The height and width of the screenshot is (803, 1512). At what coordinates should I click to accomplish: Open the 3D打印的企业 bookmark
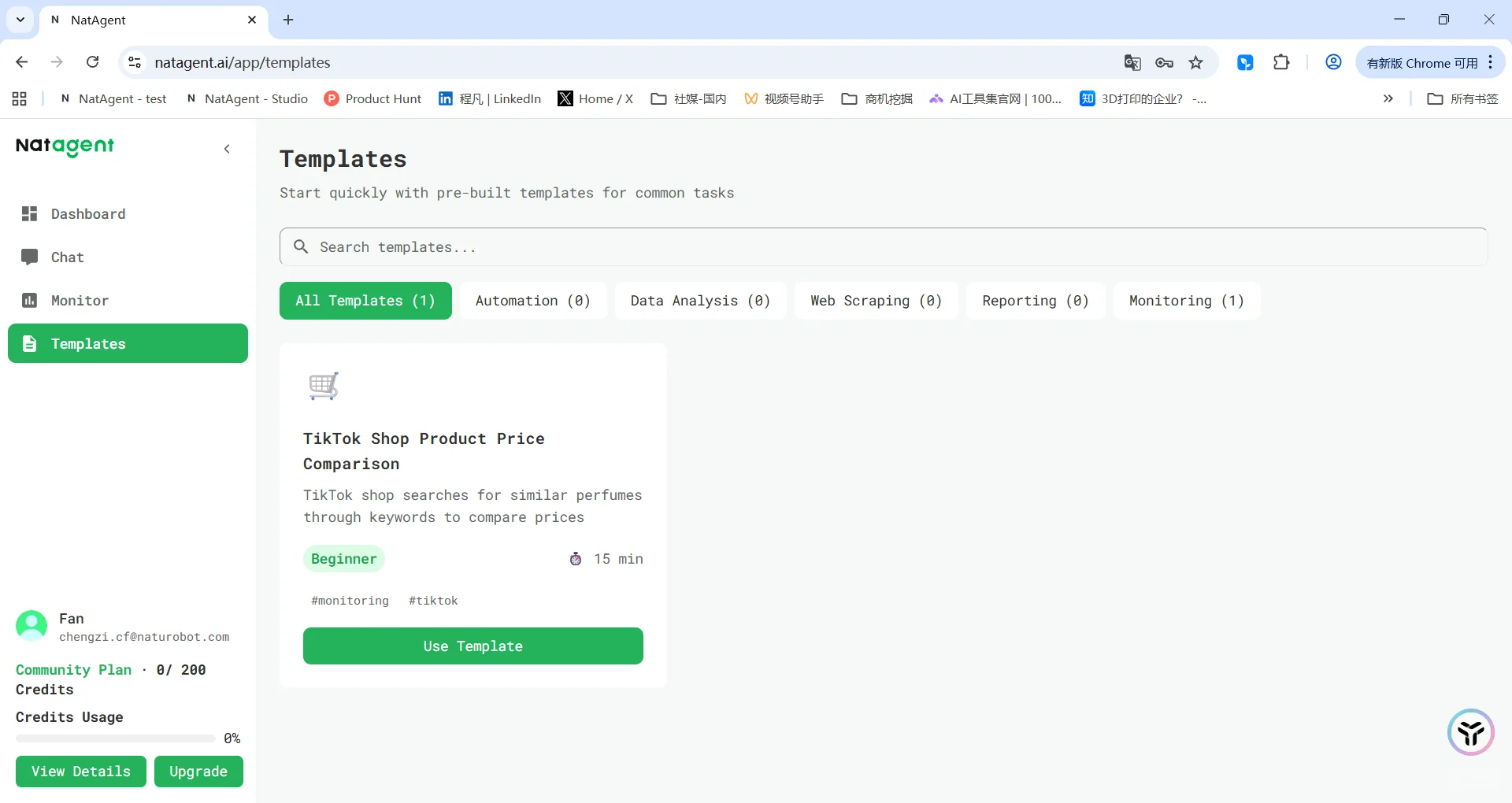[1143, 98]
